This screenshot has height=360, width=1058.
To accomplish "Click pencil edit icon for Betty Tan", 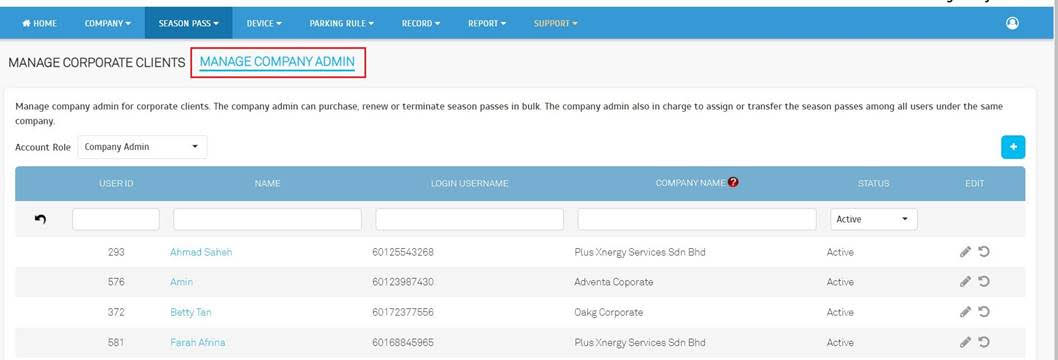I will tap(966, 312).
